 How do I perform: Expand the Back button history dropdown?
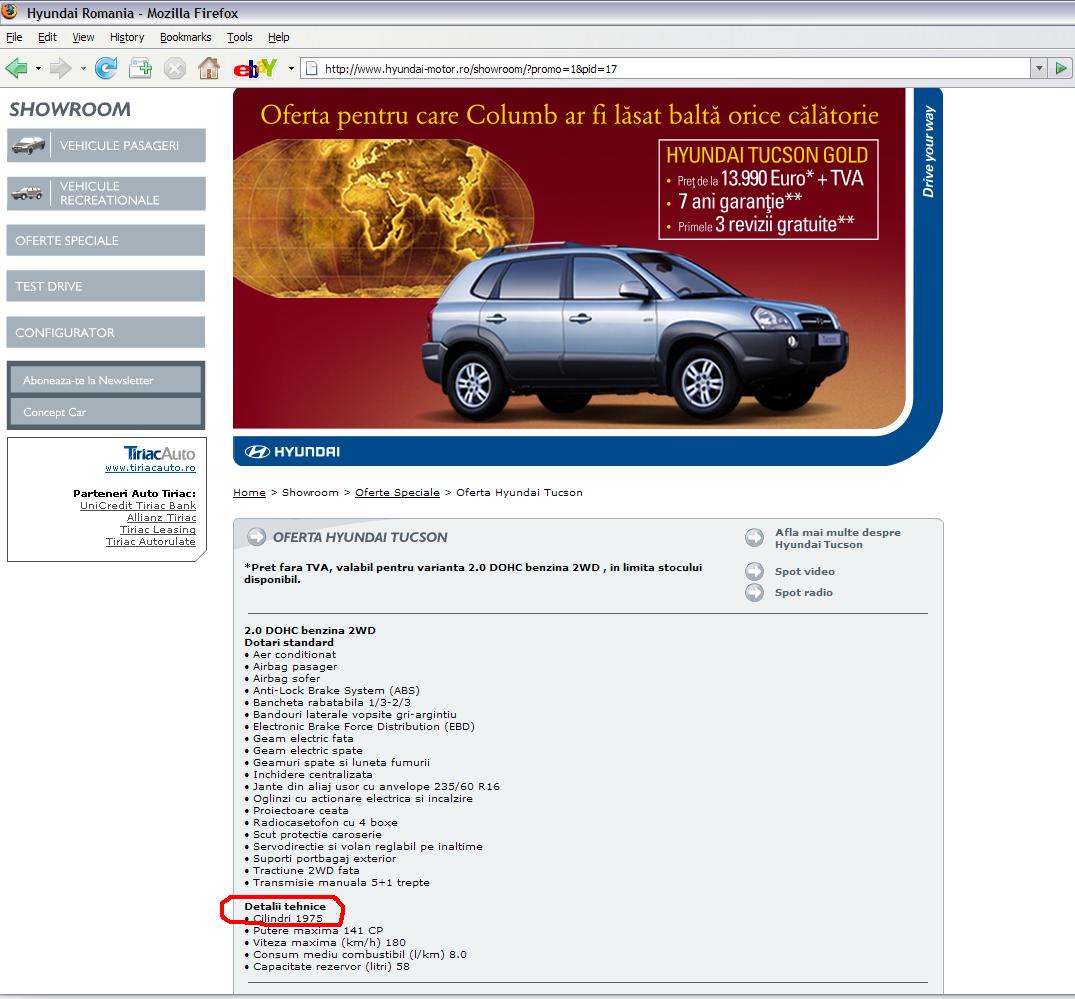[x=38, y=69]
